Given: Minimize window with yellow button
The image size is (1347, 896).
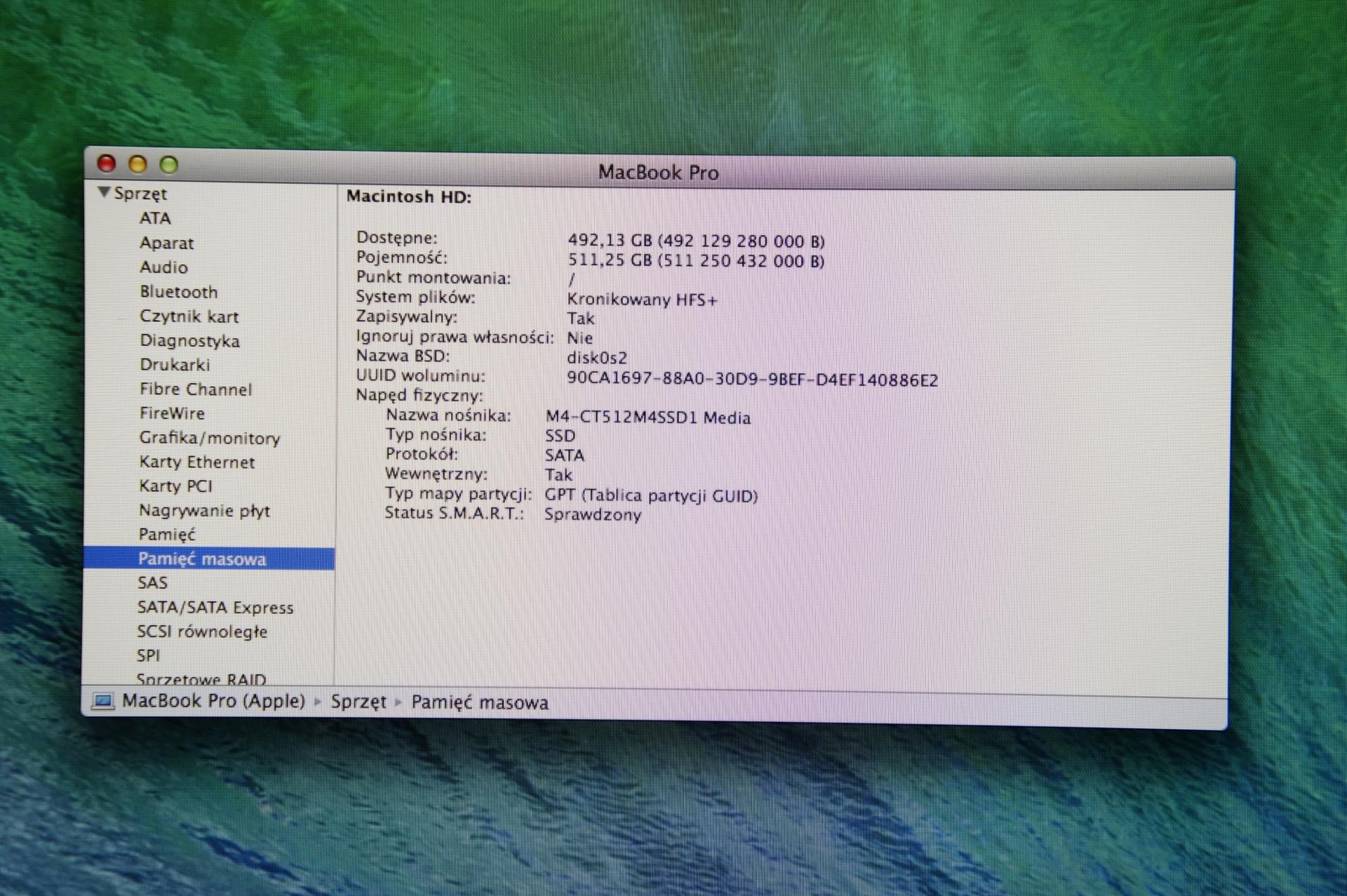Looking at the screenshot, I should click(138, 164).
